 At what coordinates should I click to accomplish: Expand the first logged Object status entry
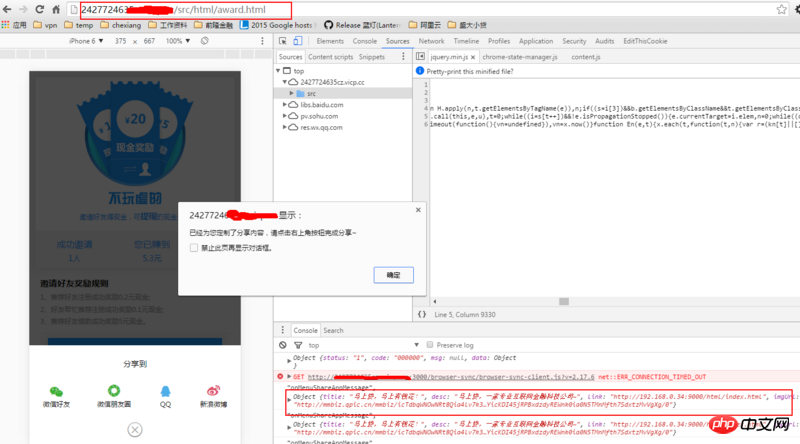pyautogui.click(x=289, y=360)
